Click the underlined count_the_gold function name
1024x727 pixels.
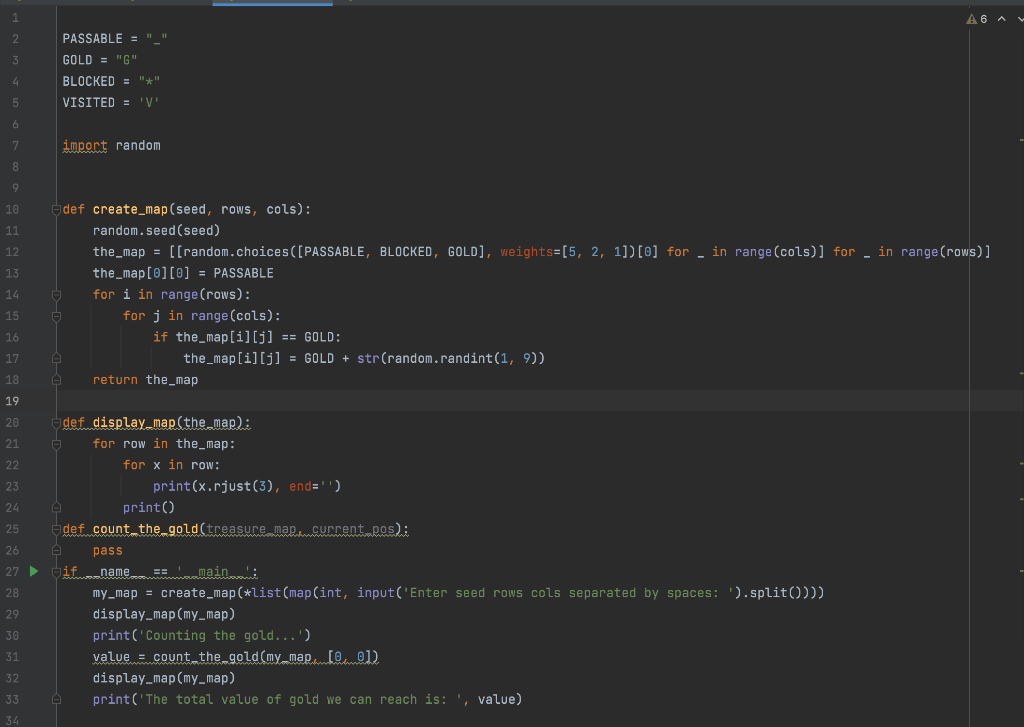(x=144, y=528)
